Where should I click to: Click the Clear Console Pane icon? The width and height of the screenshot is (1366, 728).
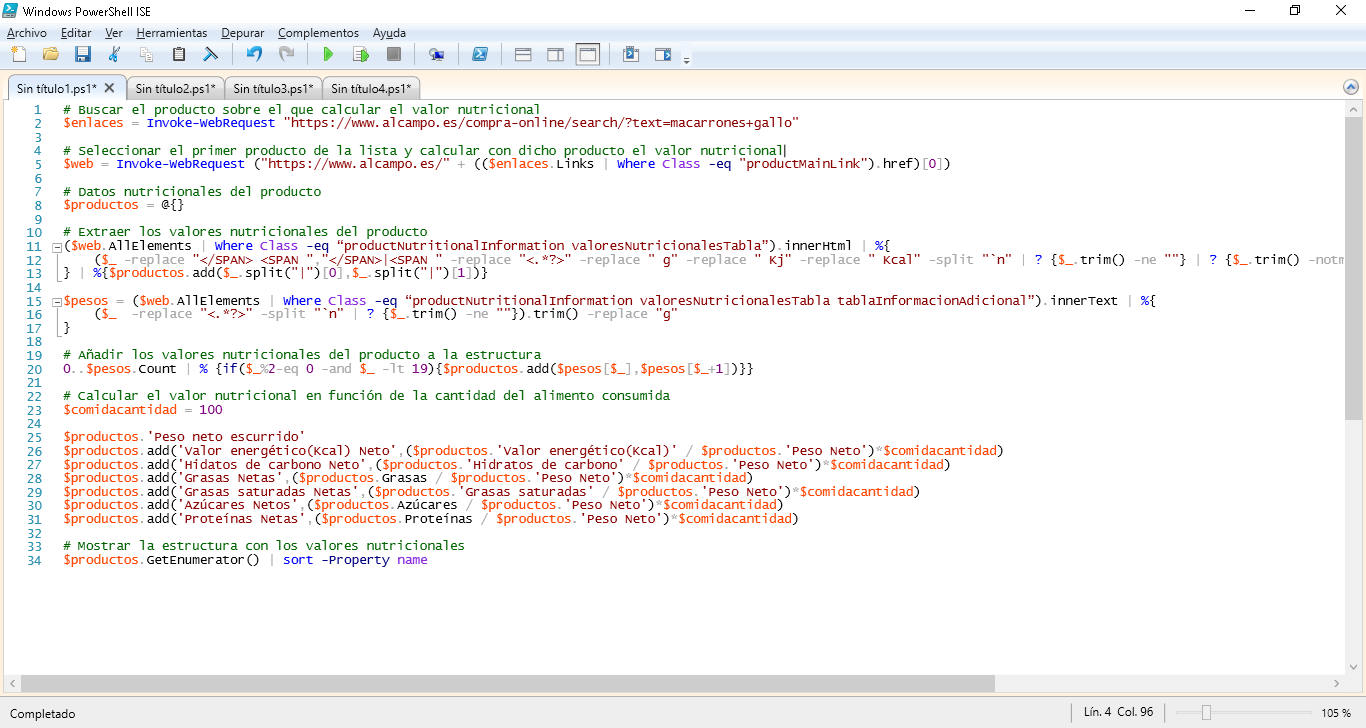pos(211,54)
